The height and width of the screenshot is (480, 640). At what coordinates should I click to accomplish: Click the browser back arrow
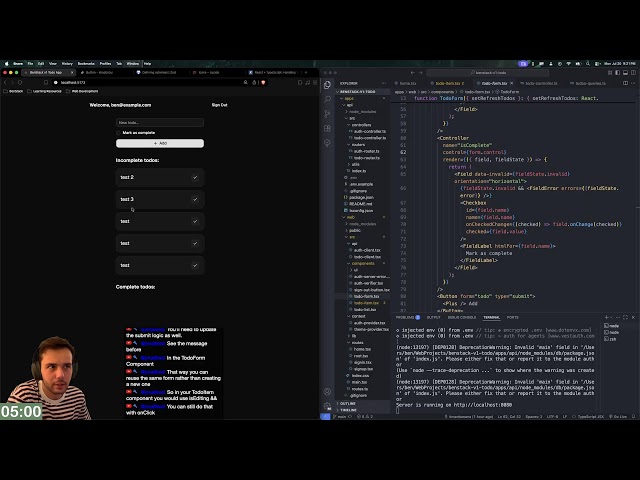point(5,82)
